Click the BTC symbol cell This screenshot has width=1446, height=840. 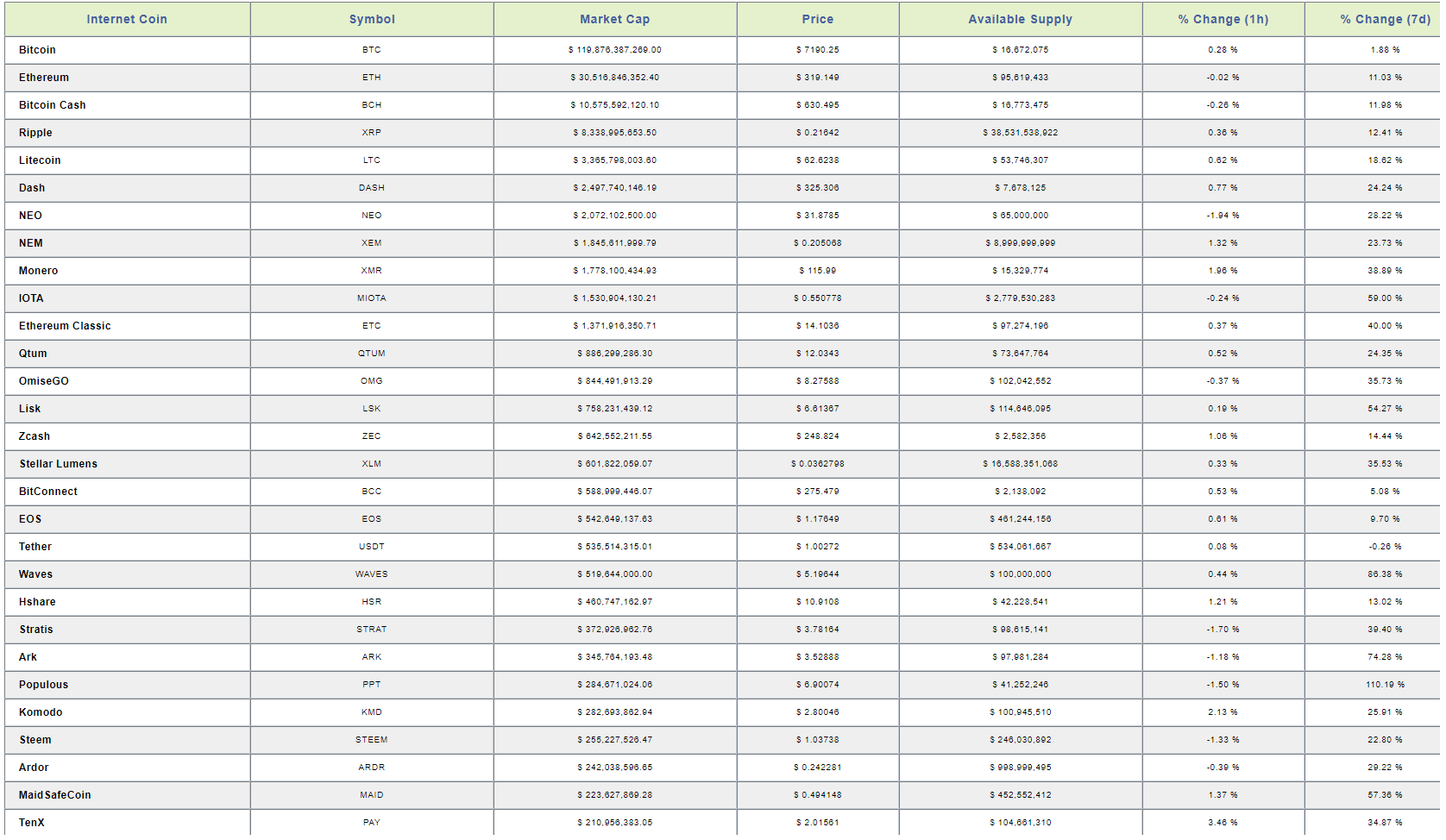coord(372,50)
